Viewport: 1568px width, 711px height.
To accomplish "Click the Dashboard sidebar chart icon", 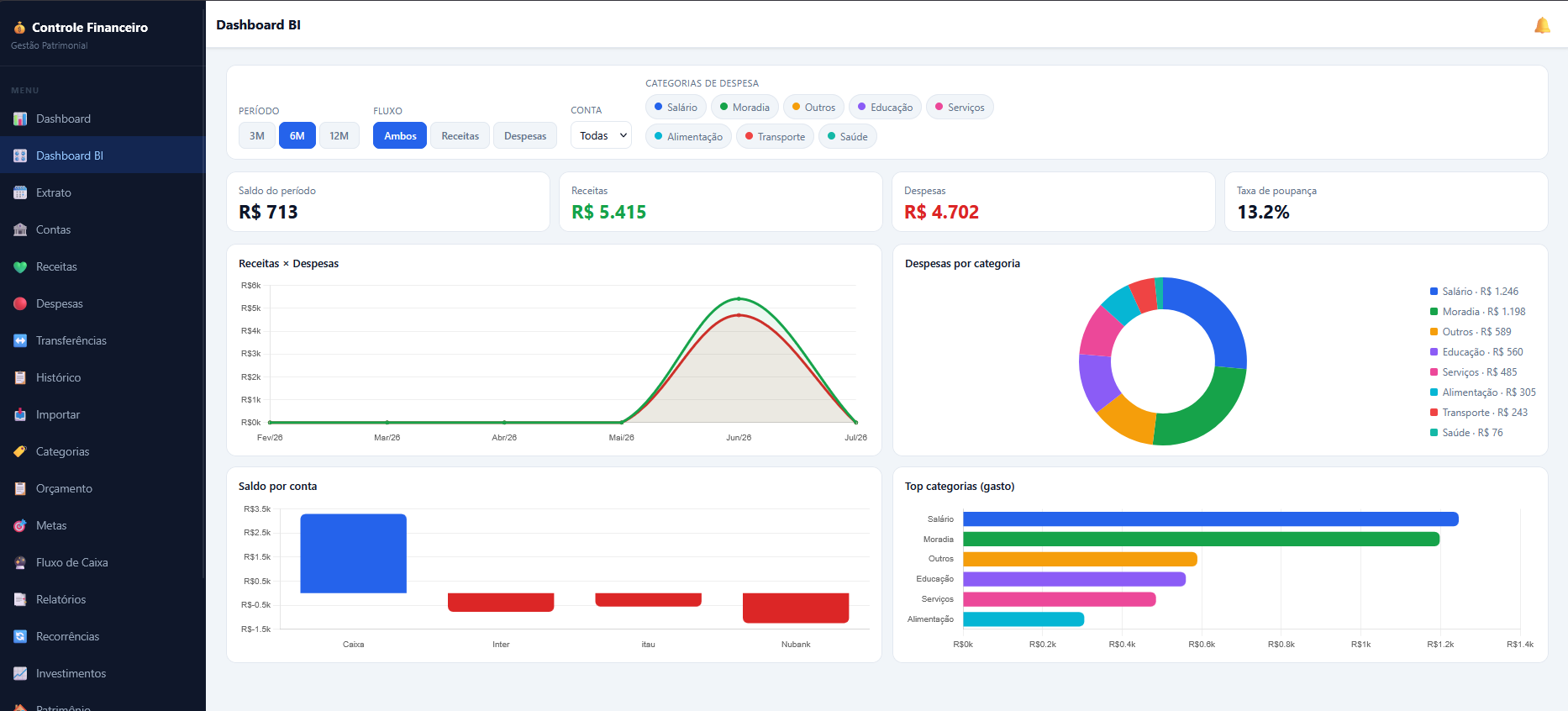I will click(x=20, y=118).
